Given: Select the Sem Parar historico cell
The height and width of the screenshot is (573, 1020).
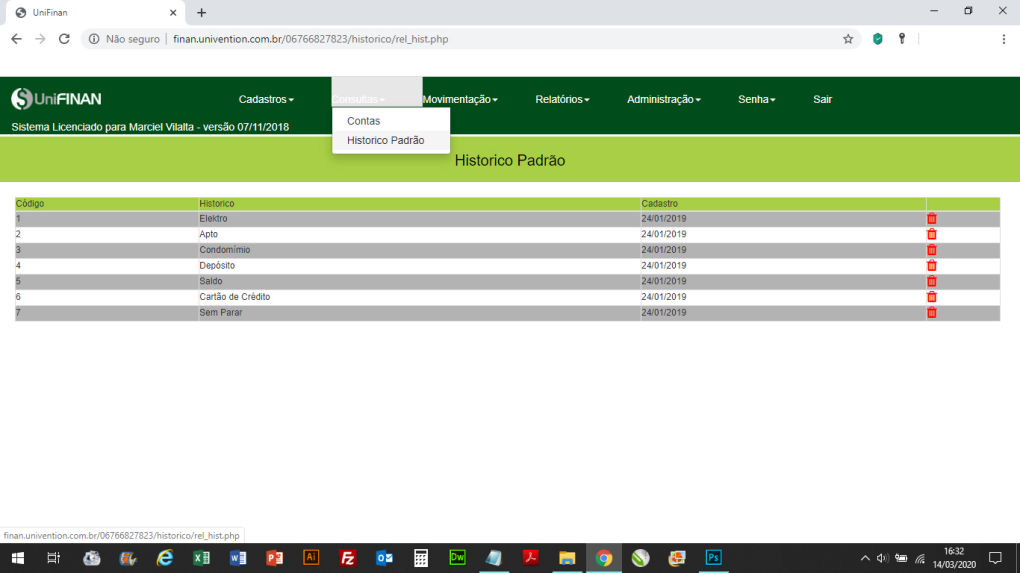Looking at the screenshot, I should point(419,312).
